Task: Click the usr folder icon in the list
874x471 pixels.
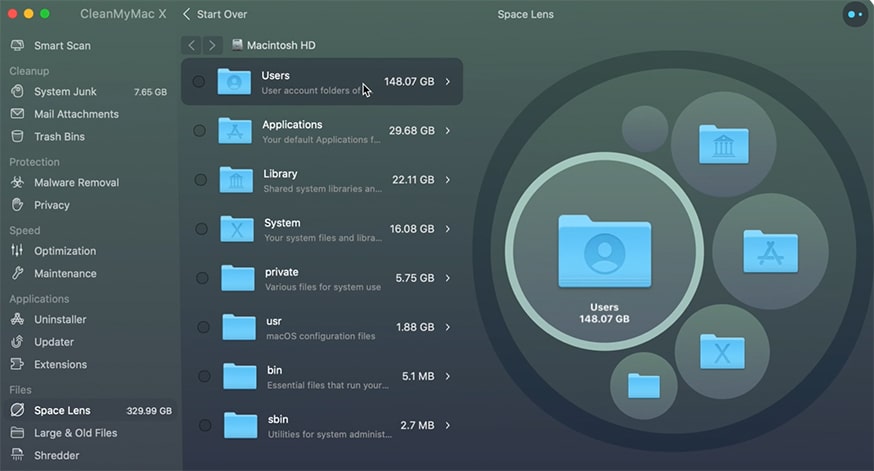Action: [x=239, y=327]
